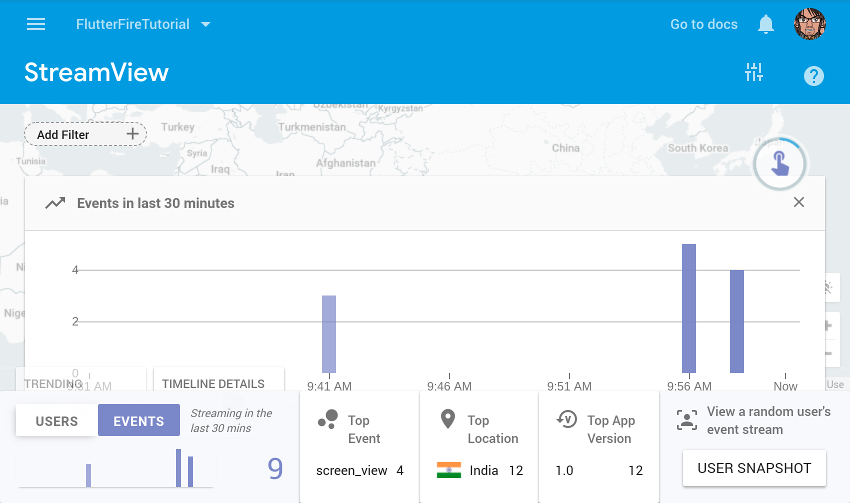Click the India flag icon
850x503 pixels.
click(449, 470)
